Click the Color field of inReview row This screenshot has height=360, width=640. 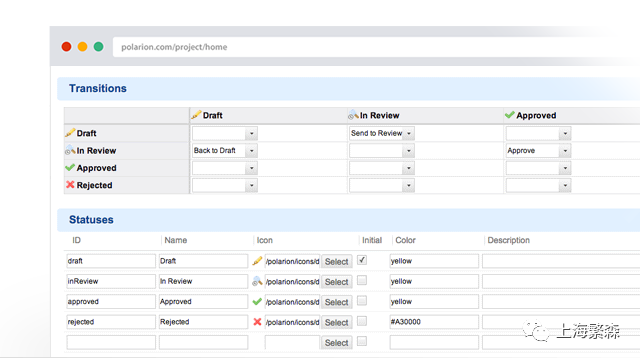tap(434, 281)
